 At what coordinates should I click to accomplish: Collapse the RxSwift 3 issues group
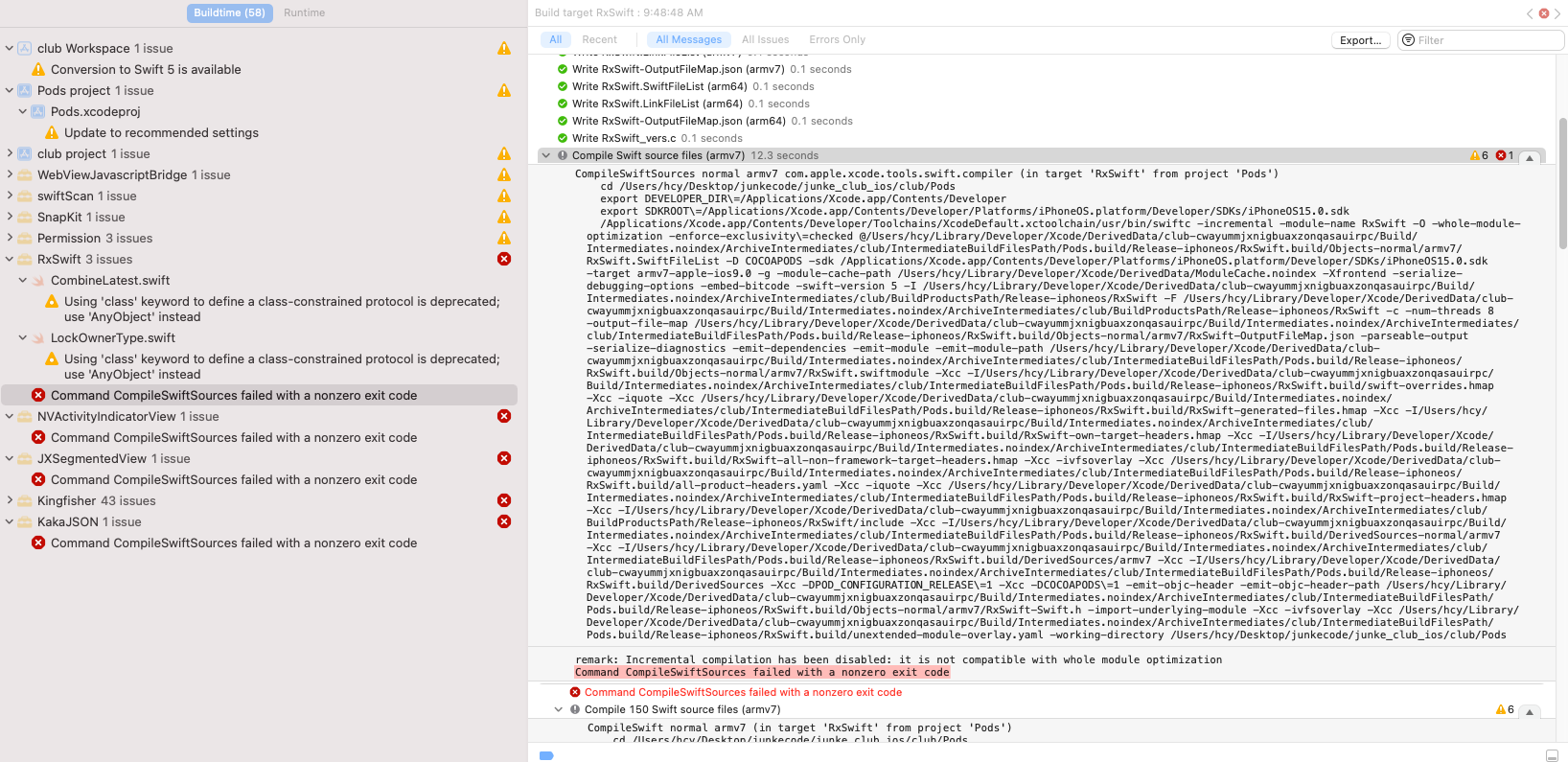click(10, 259)
